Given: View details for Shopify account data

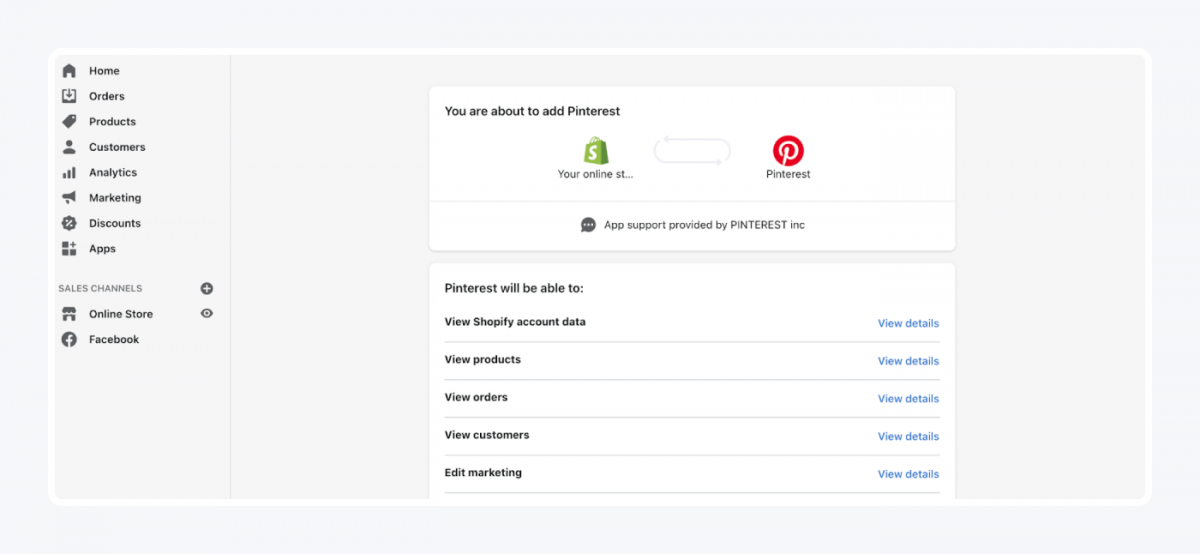Looking at the screenshot, I should tap(908, 323).
